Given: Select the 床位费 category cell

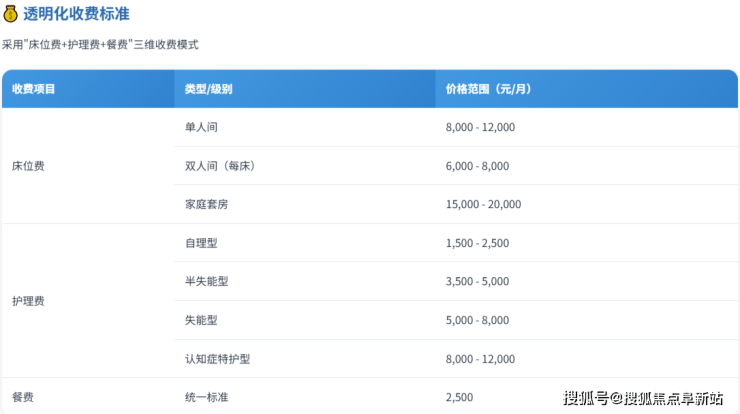Looking at the screenshot, I should [x=28, y=166].
